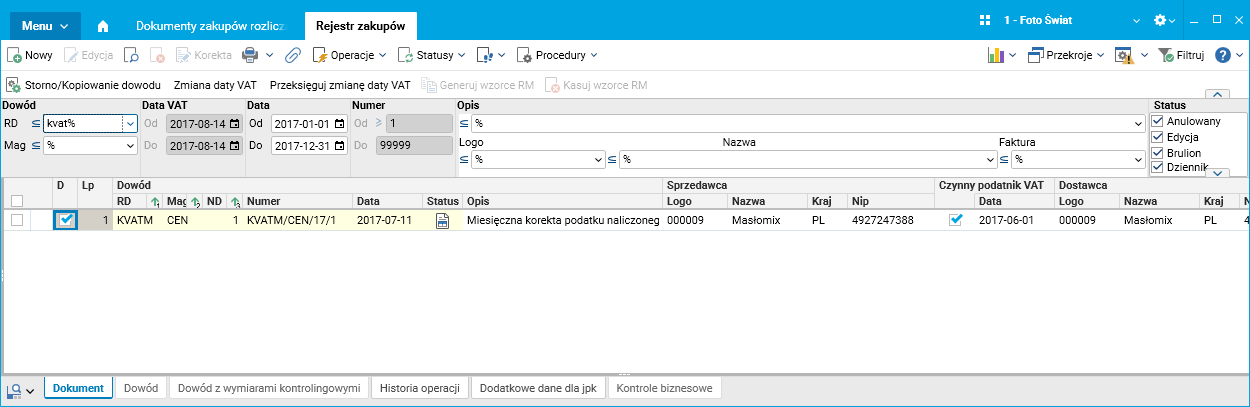Open the window layout grid icon

tap(984, 20)
